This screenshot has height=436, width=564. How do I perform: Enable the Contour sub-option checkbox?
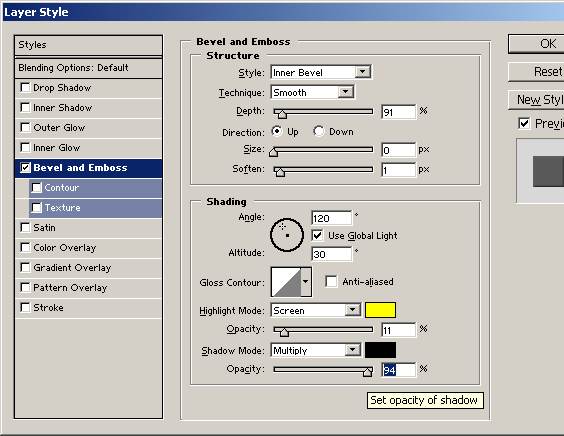(36, 187)
